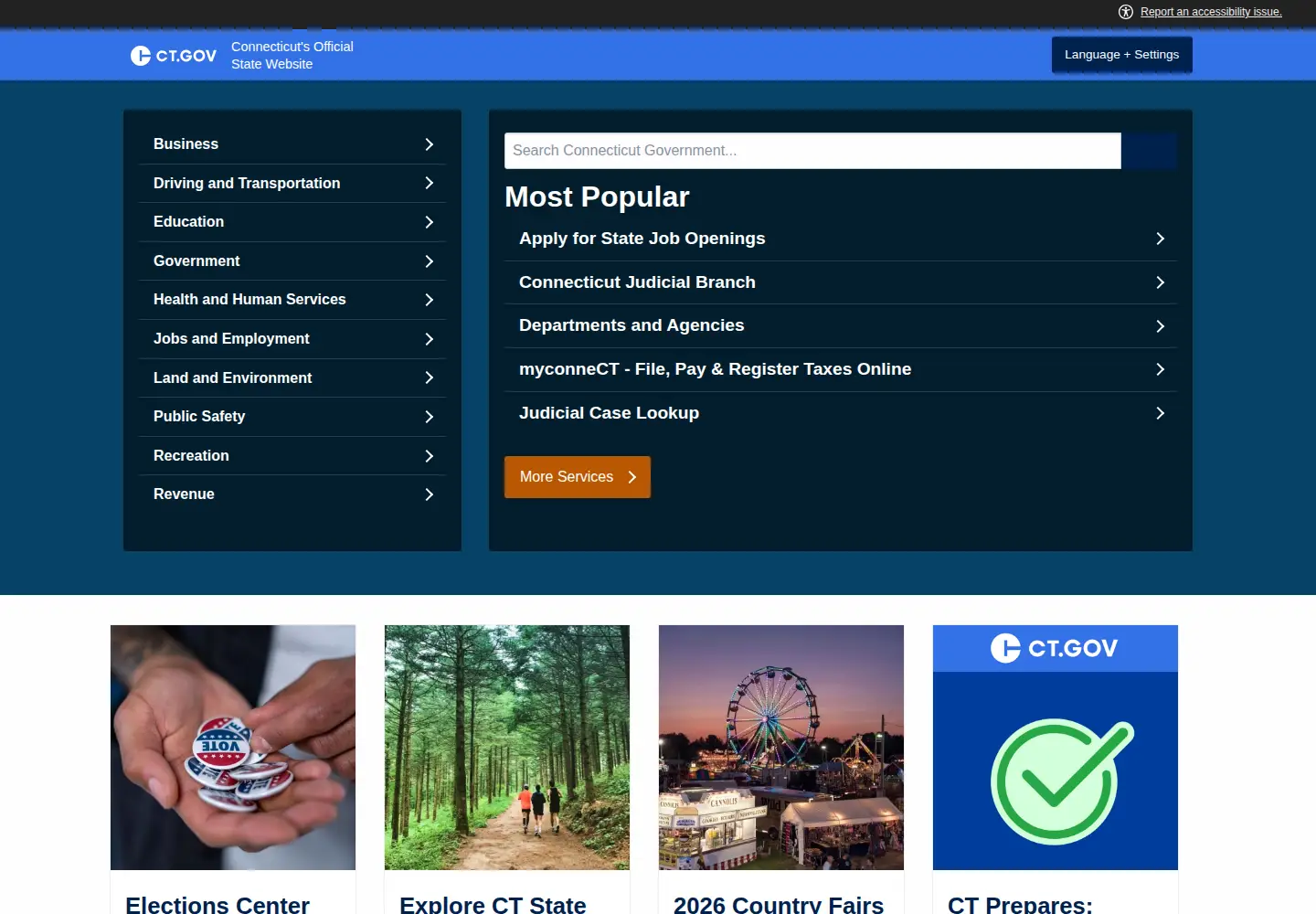This screenshot has height=914, width=1316.
Task: Click chevron arrow next to Driving and Transportation
Action: 429,184
